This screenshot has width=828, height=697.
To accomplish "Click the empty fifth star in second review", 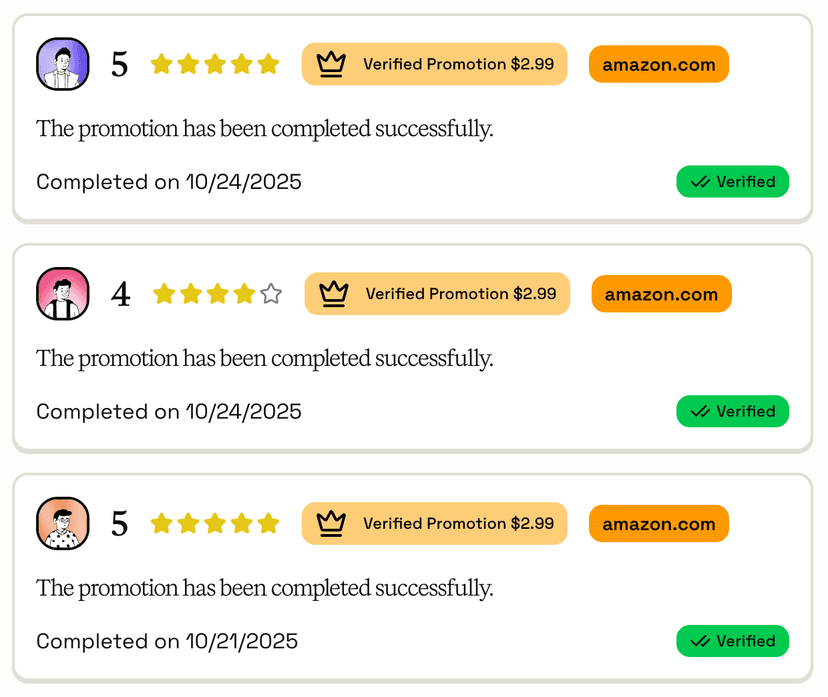I will click(271, 294).
